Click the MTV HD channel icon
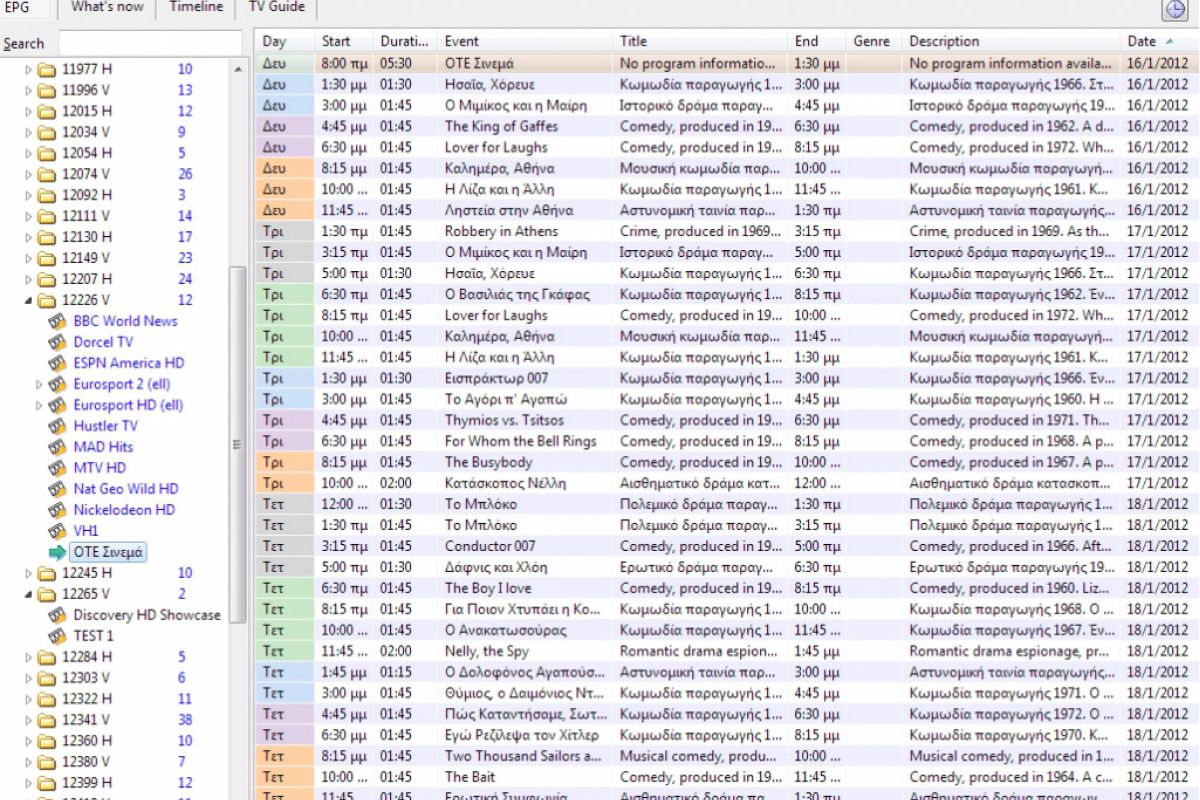Viewport: 1200px width, 800px height. 58,468
